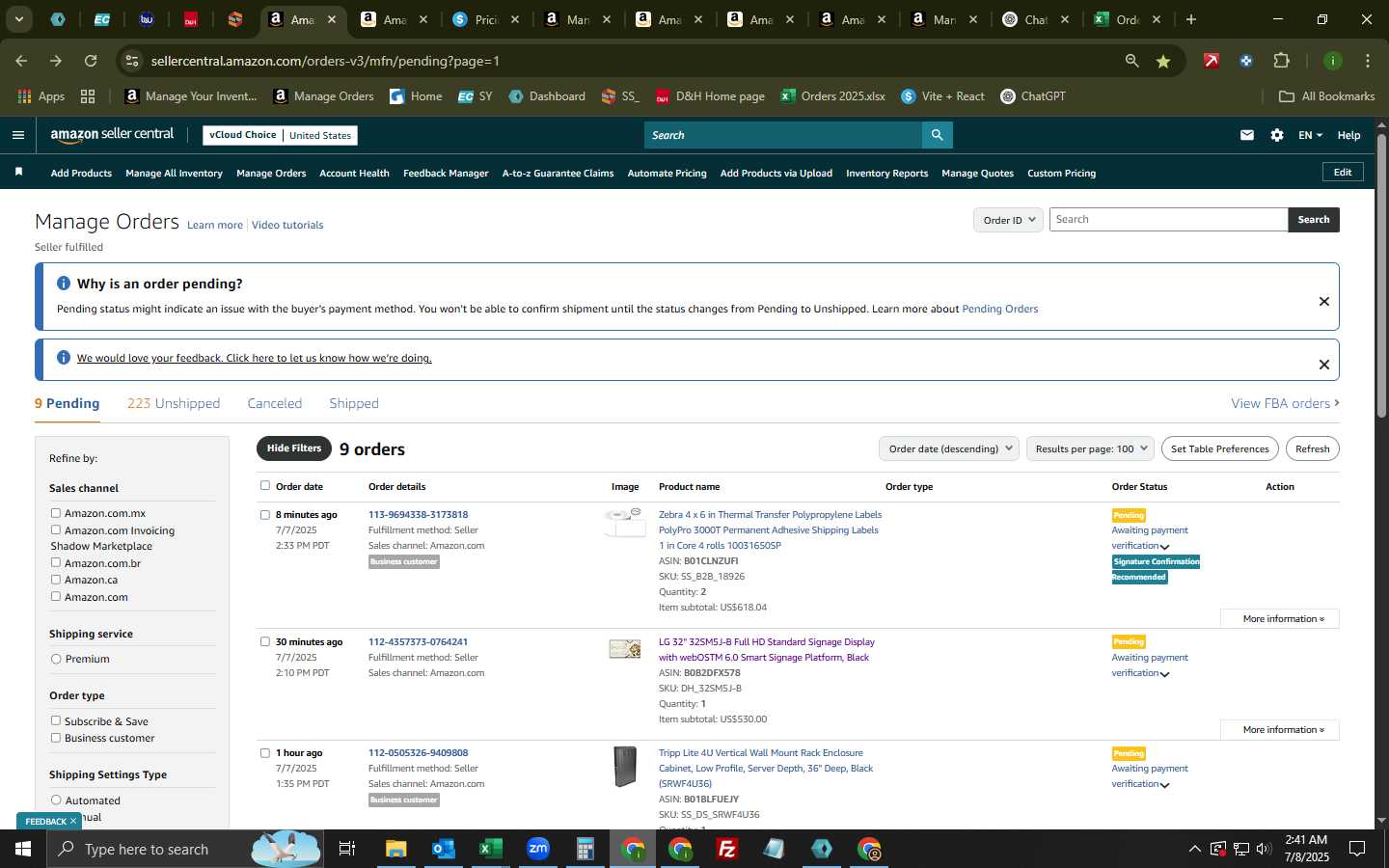The width and height of the screenshot is (1389, 868).
Task: Open the notifications icon in system tray
Action: pyautogui.click(x=1357, y=849)
